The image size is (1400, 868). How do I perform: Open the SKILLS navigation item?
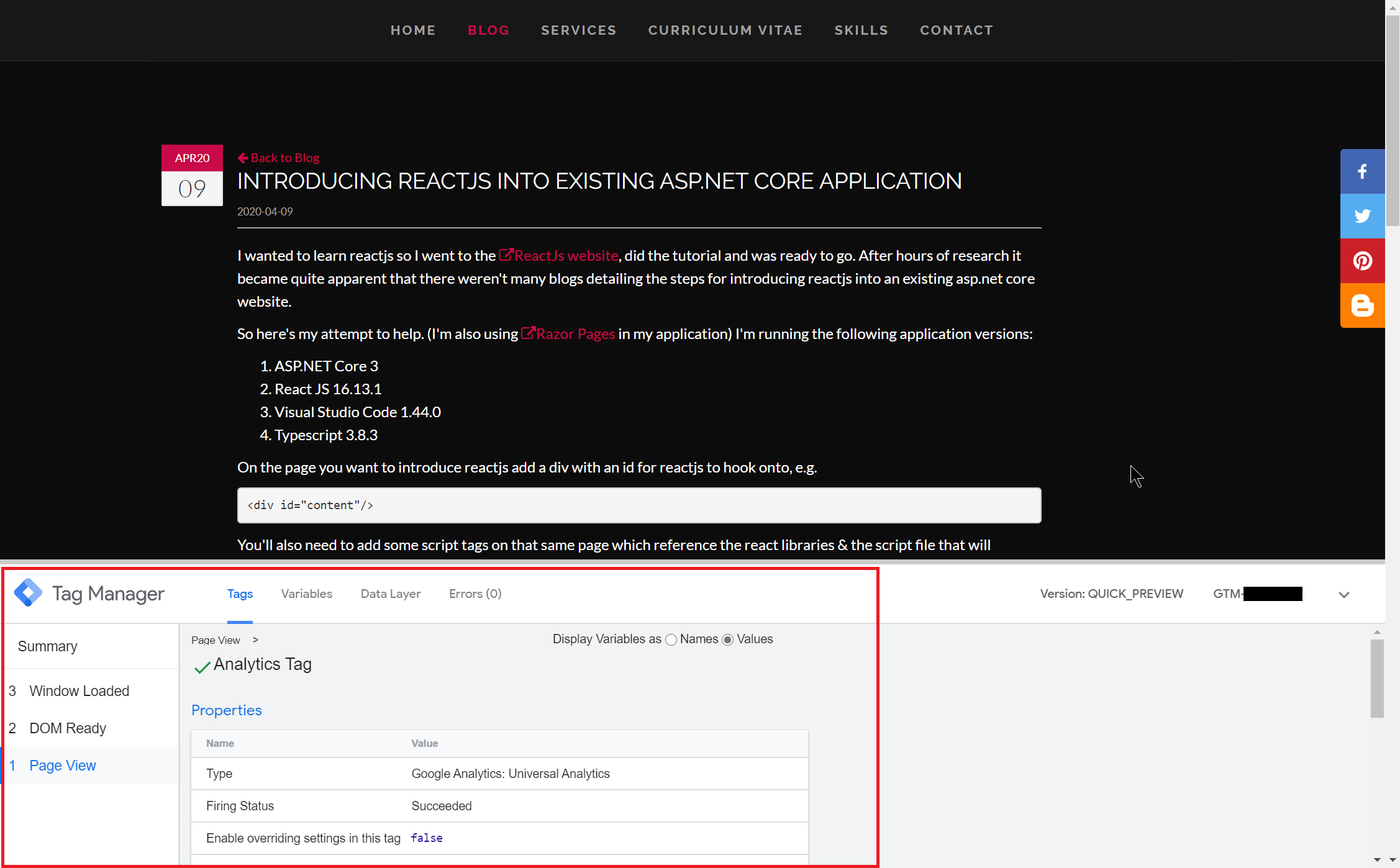861,30
